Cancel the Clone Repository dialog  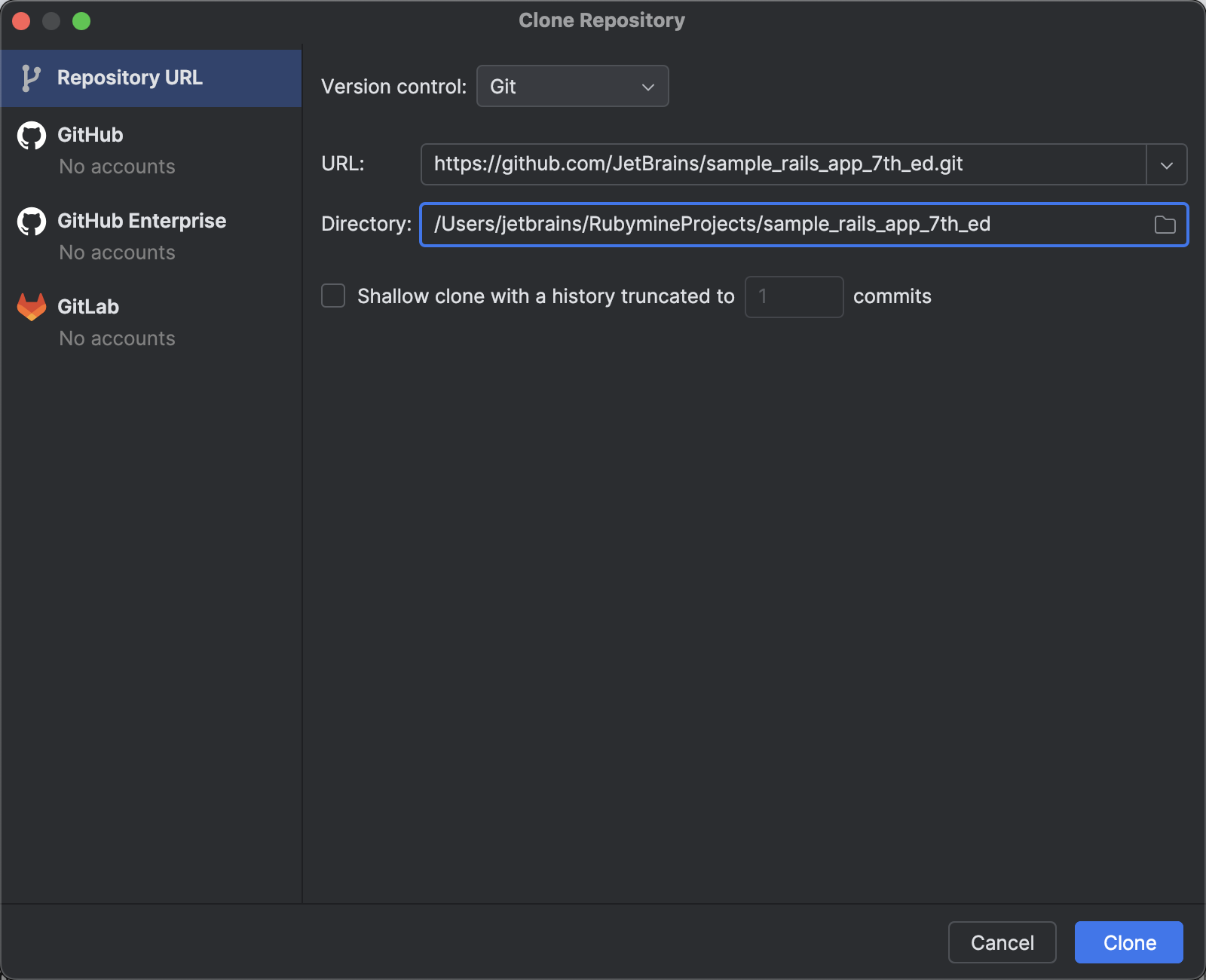point(1002,942)
